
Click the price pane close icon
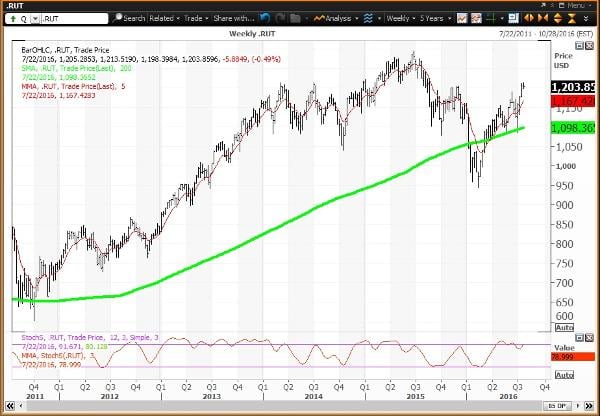(x=589, y=46)
